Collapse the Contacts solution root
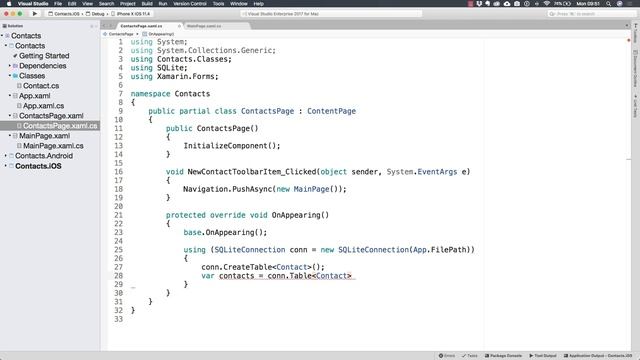Viewport: 640px width, 360px height. tap(2, 36)
